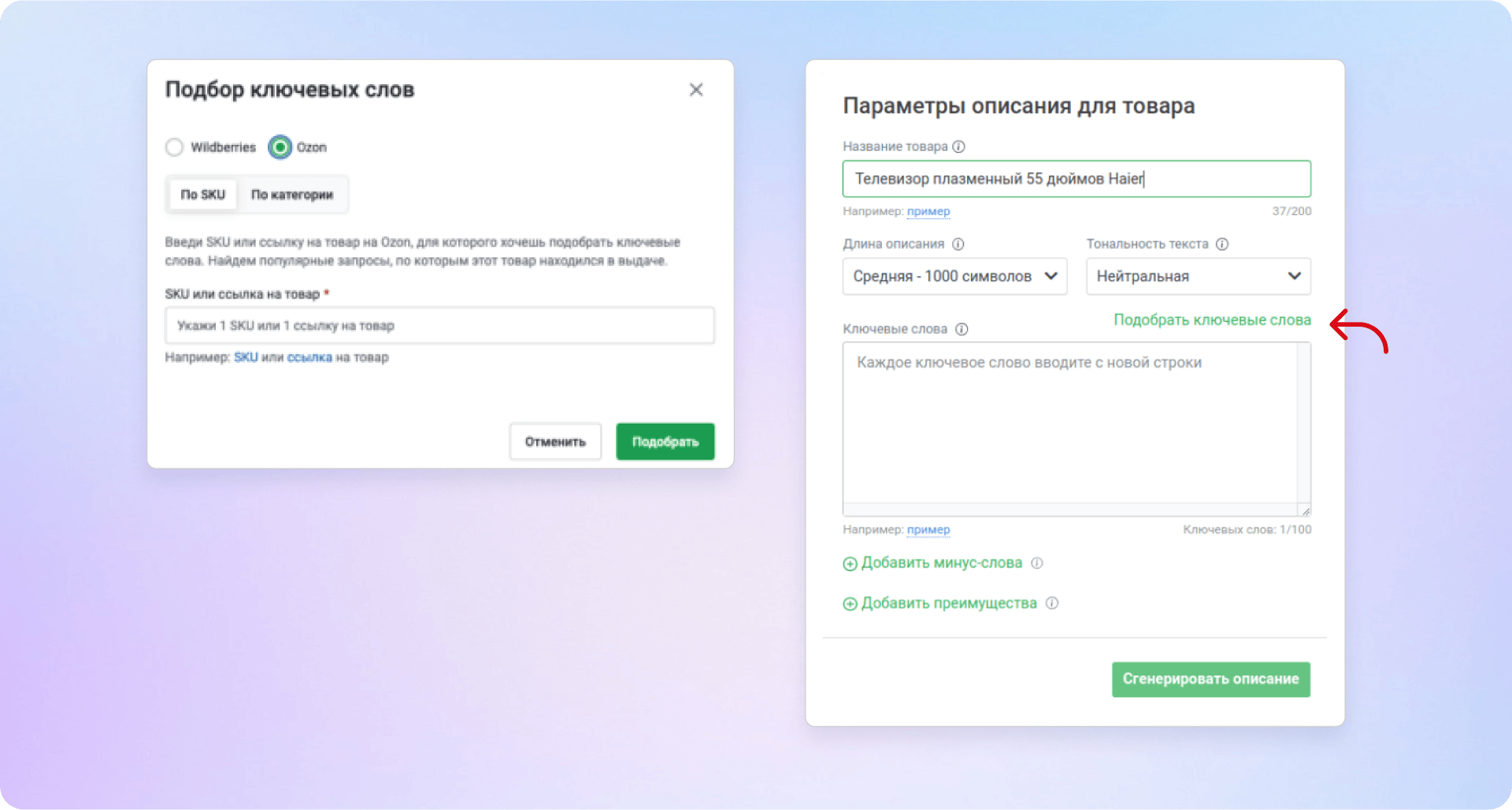Click the Отменить button

click(x=555, y=442)
